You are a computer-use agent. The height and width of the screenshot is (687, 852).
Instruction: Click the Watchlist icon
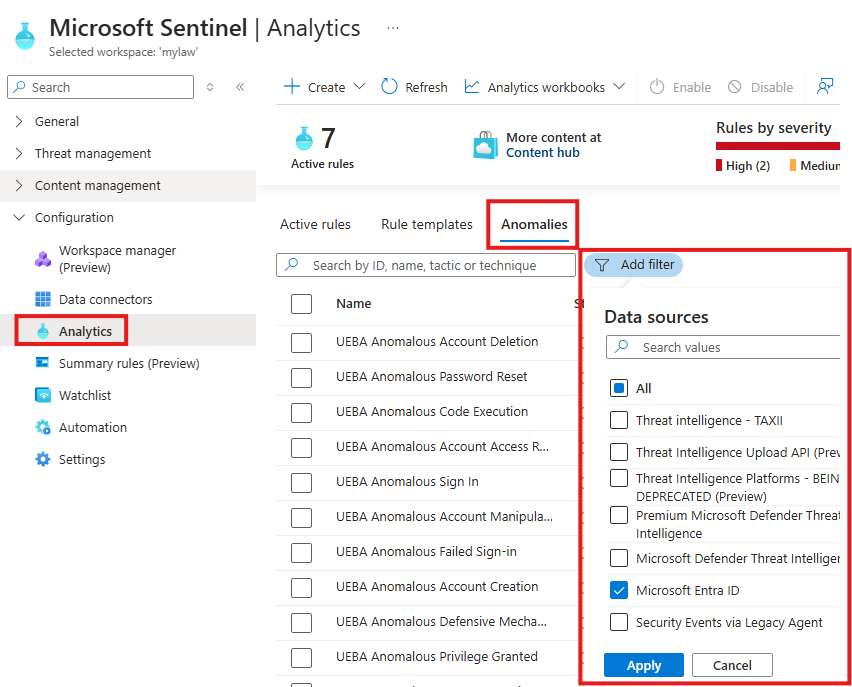[43, 395]
